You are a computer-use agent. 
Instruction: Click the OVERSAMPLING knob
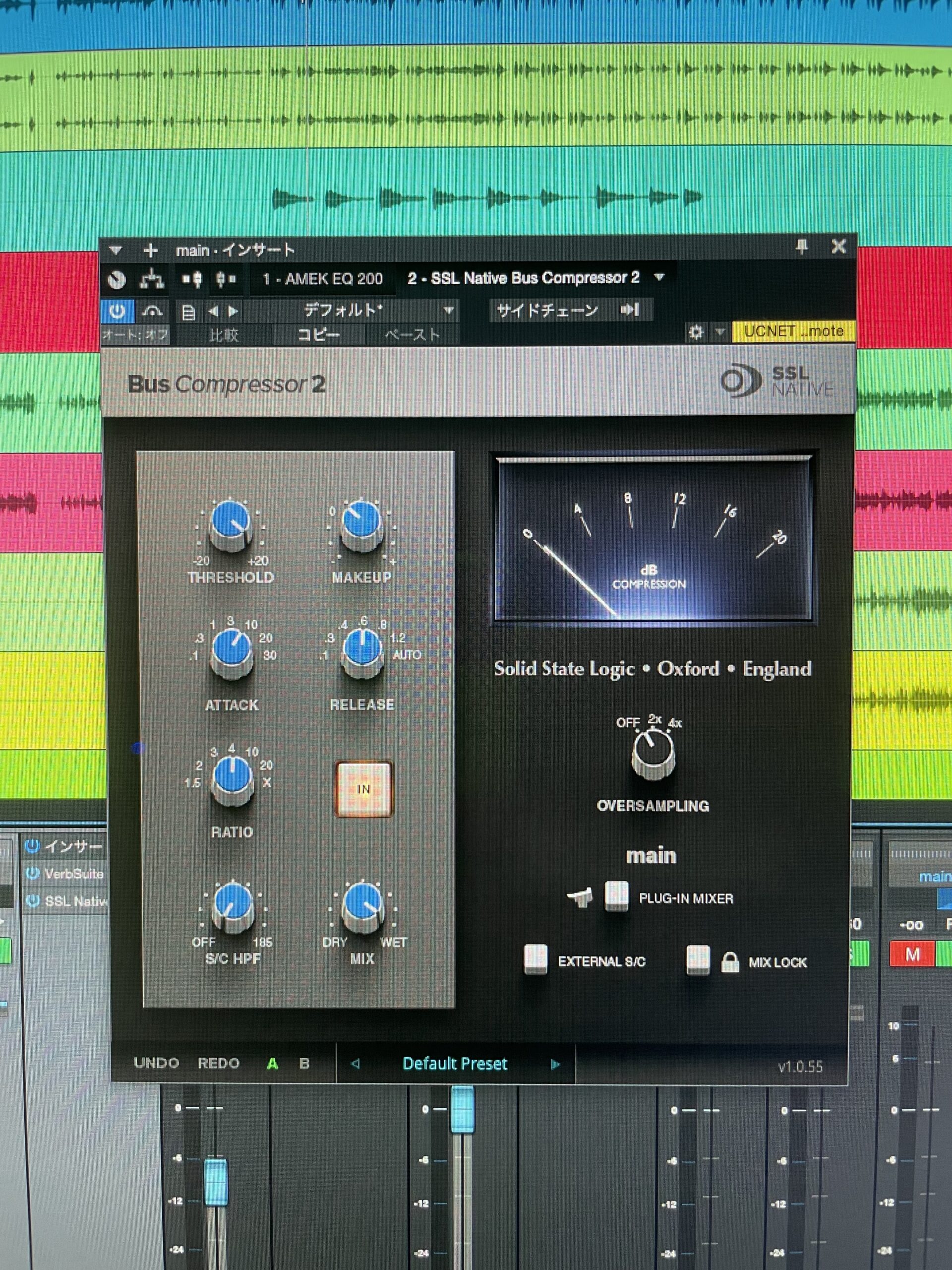coord(653,753)
